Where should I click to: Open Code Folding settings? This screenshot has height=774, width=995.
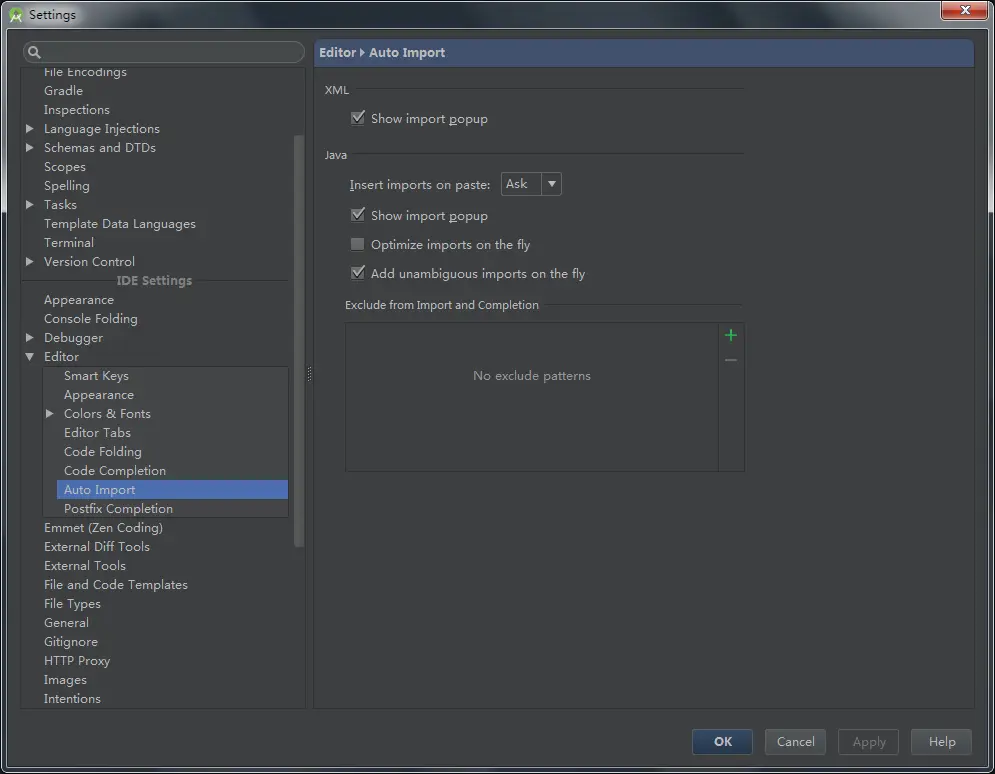tap(103, 452)
